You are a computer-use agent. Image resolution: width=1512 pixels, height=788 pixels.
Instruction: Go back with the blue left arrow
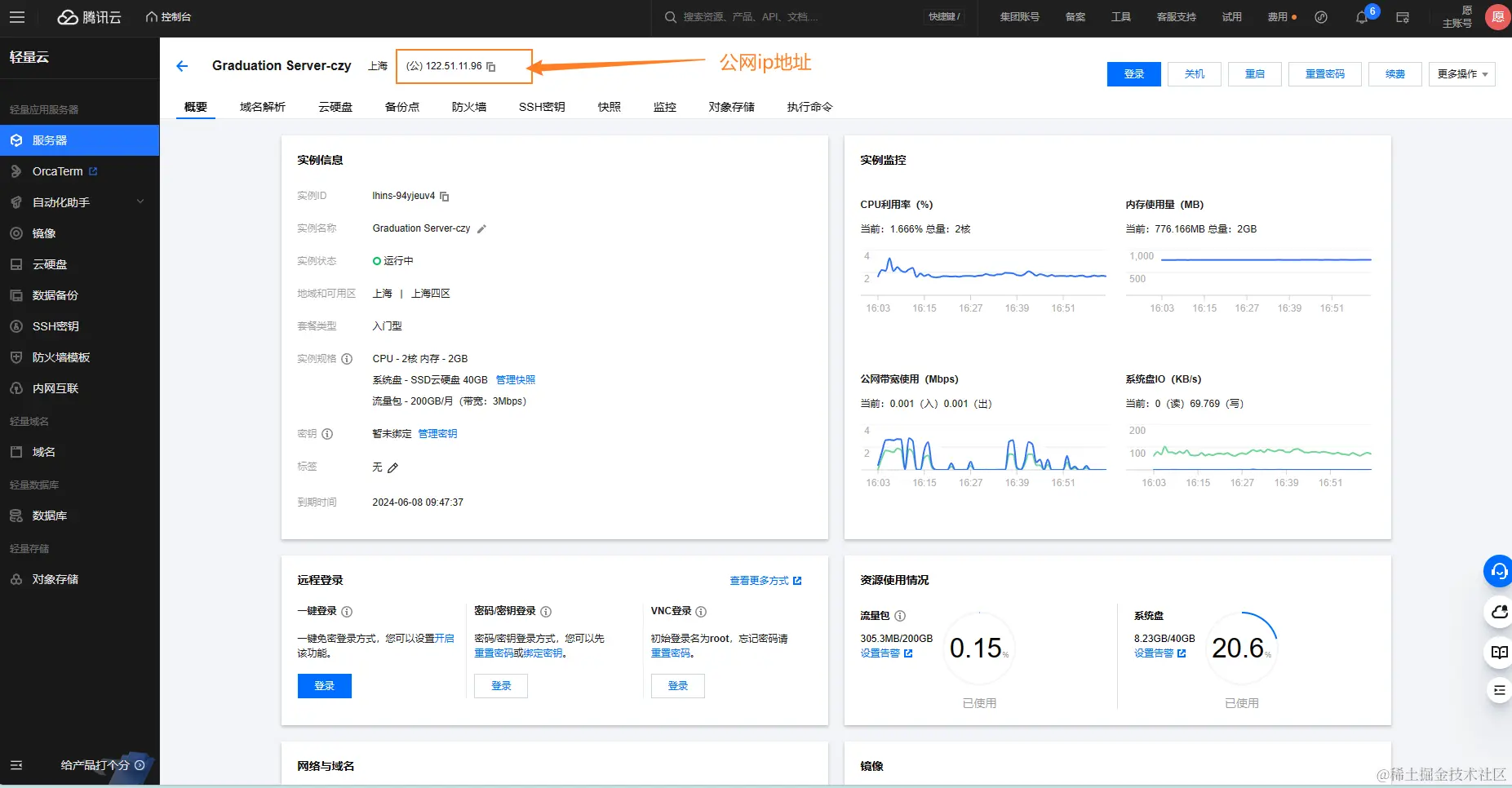click(x=182, y=66)
